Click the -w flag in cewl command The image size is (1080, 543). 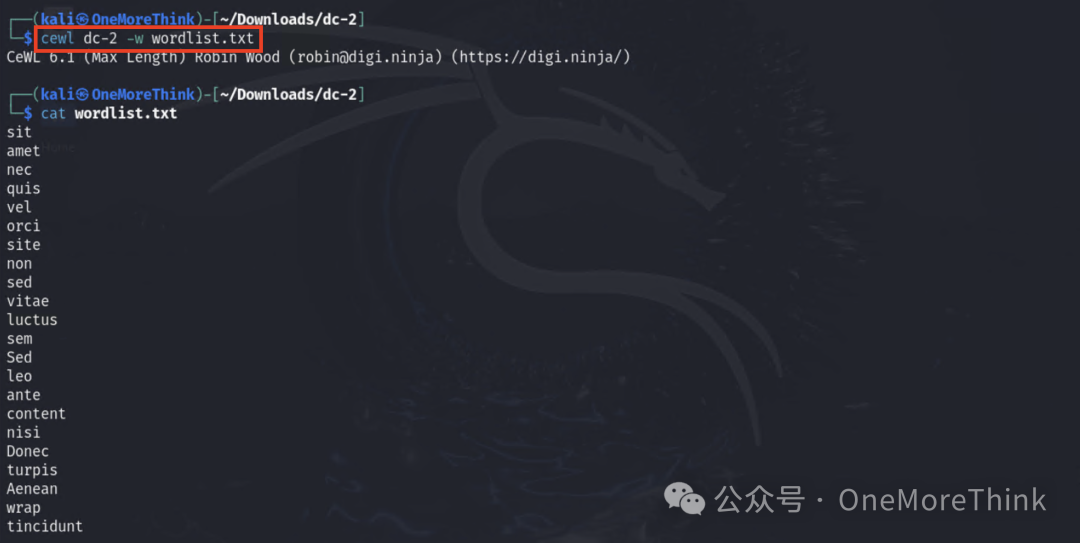pyautogui.click(x=135, y=39)
